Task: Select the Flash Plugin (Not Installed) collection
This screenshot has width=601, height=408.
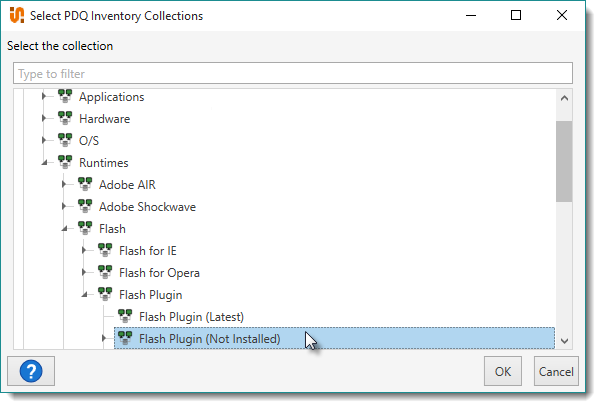Action: pos(210,339)
